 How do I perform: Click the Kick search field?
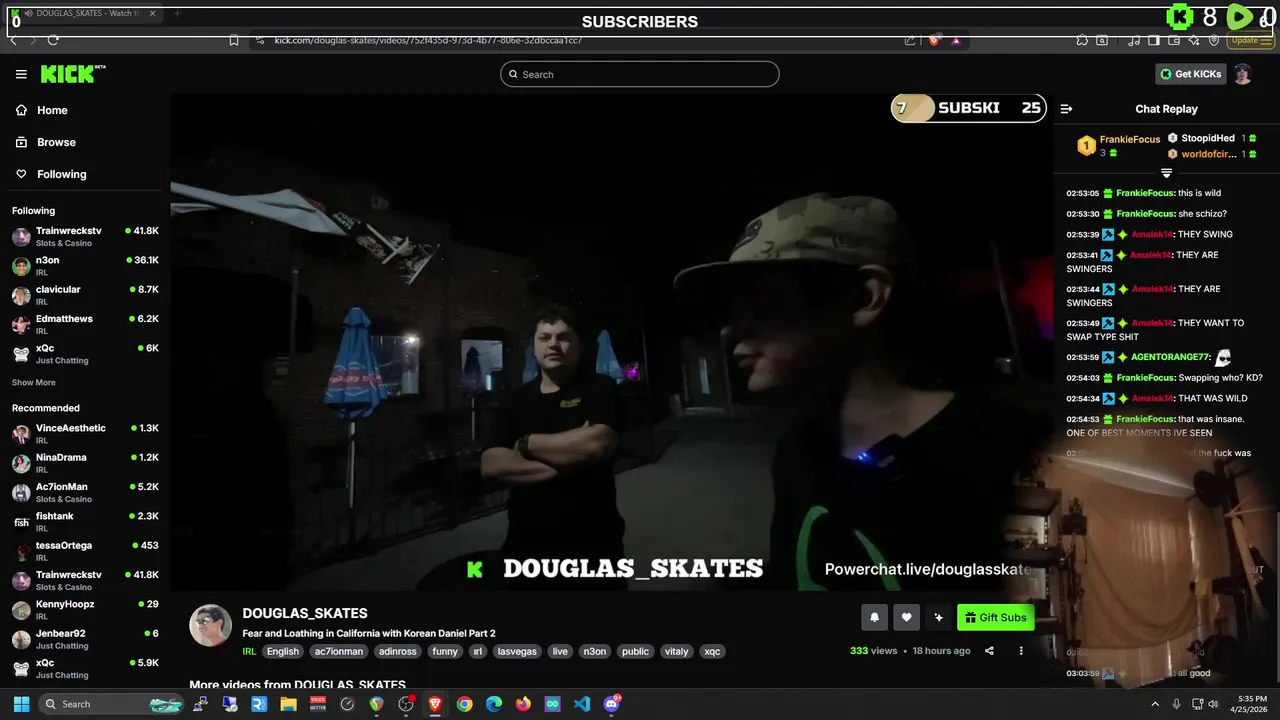click(640, 74)
